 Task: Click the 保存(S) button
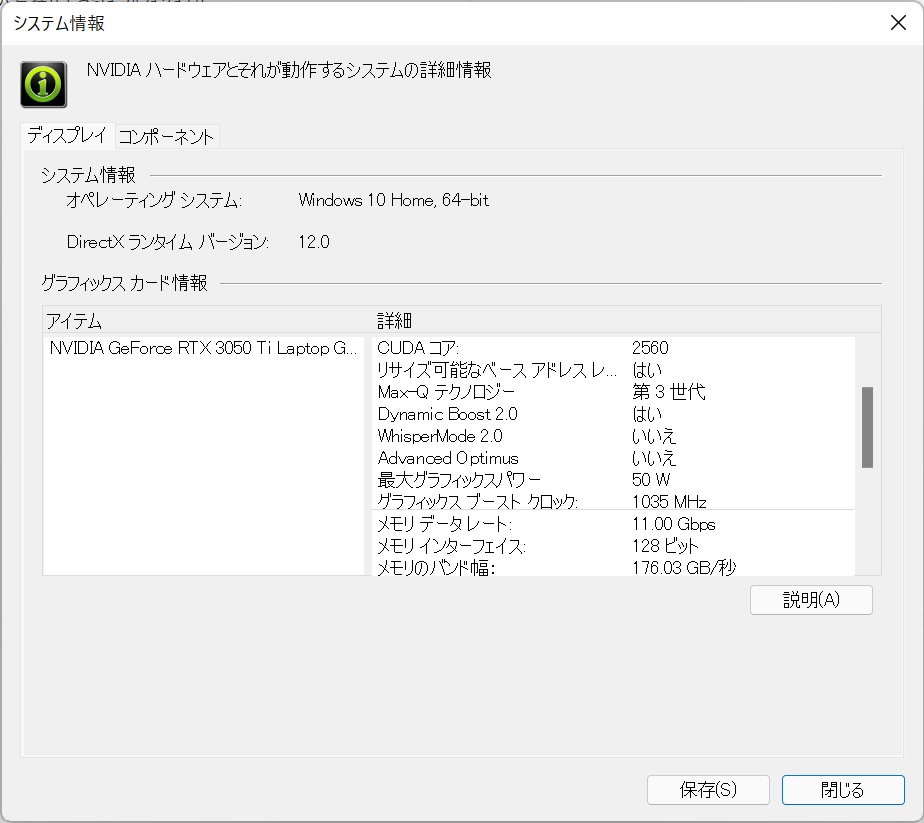click(708, 789)
